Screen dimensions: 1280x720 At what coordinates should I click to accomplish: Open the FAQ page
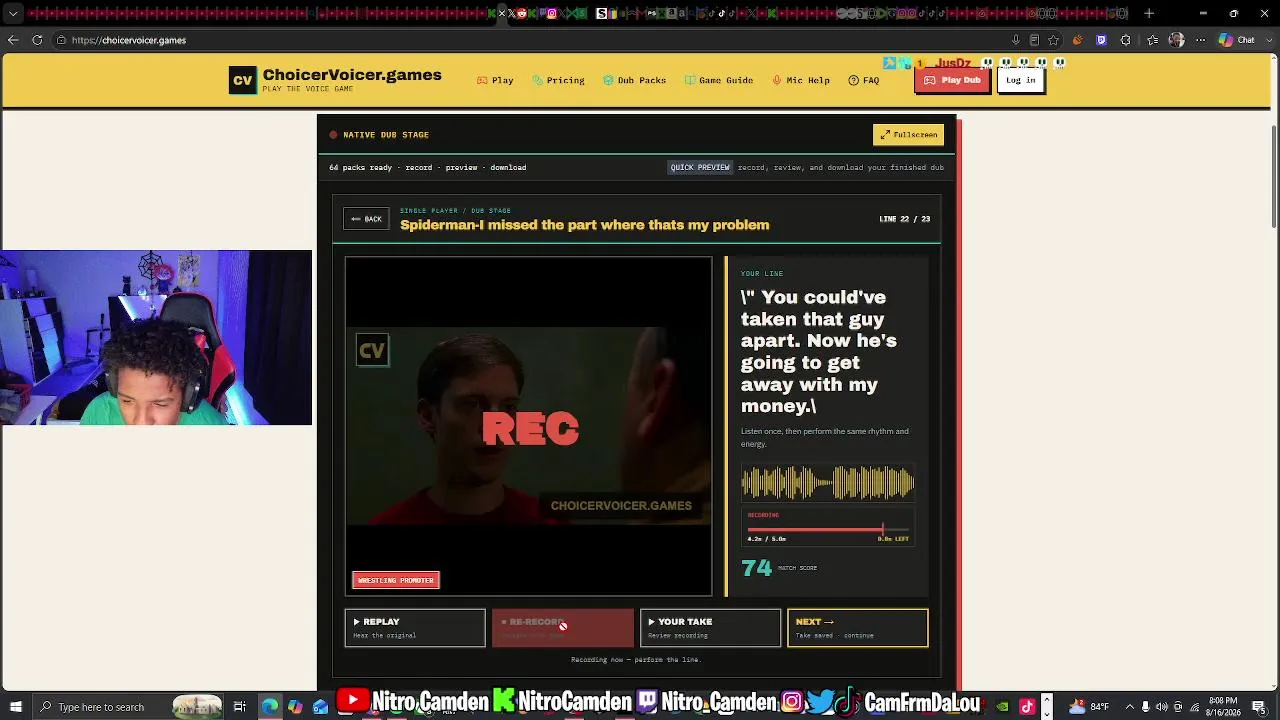pyautogui.click(x=864, y=80)
